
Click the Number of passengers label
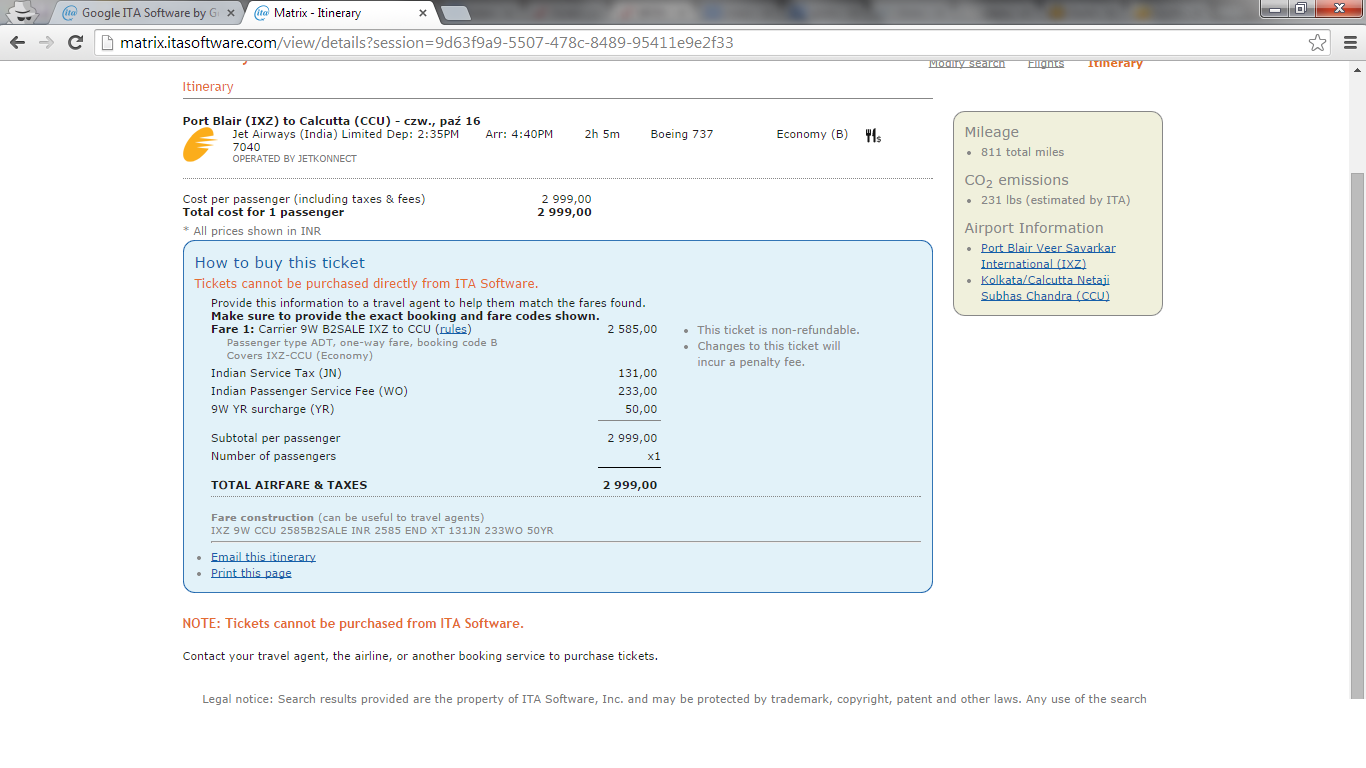tap(274, 456)
